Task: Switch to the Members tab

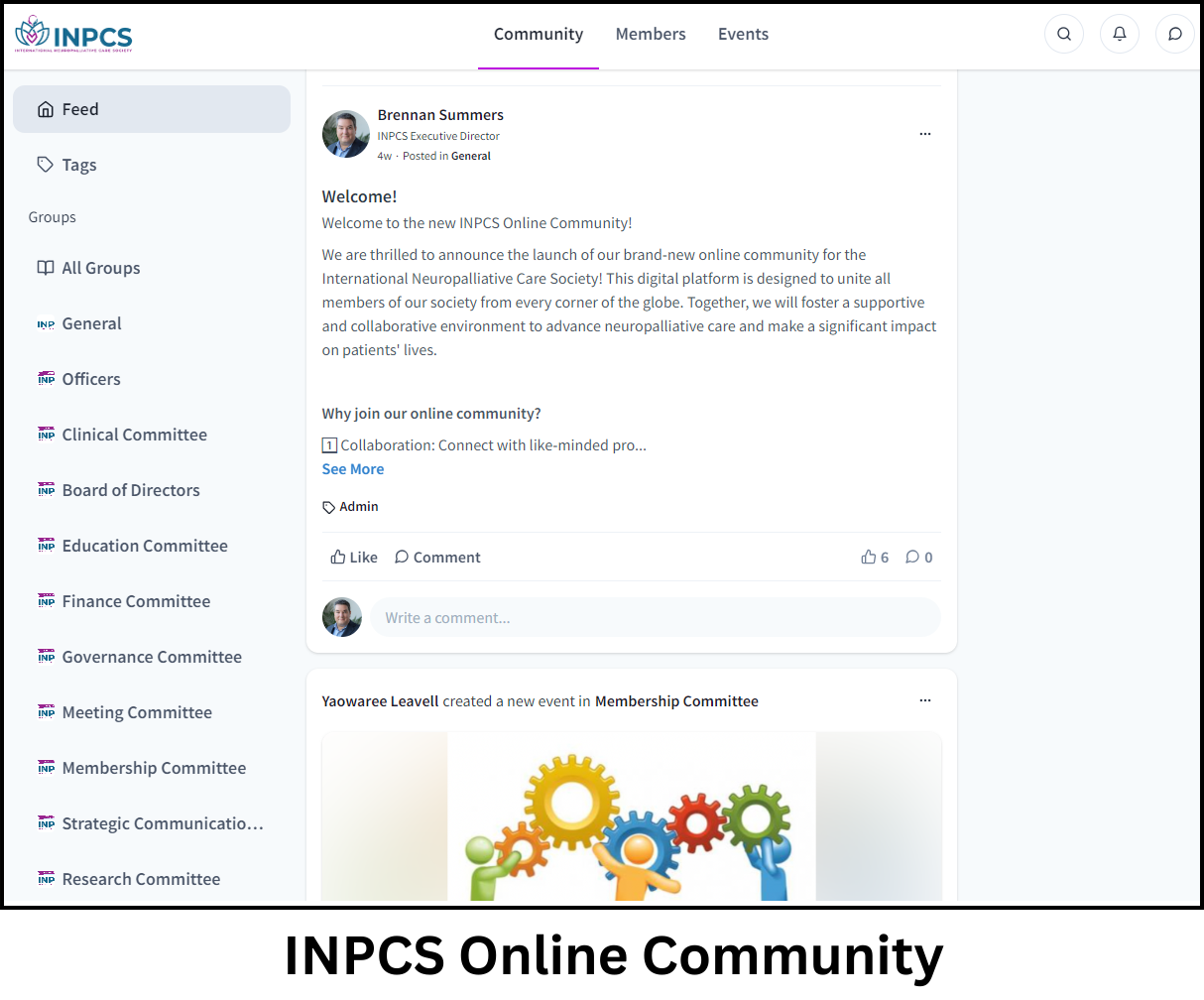Action: [651, 34]
